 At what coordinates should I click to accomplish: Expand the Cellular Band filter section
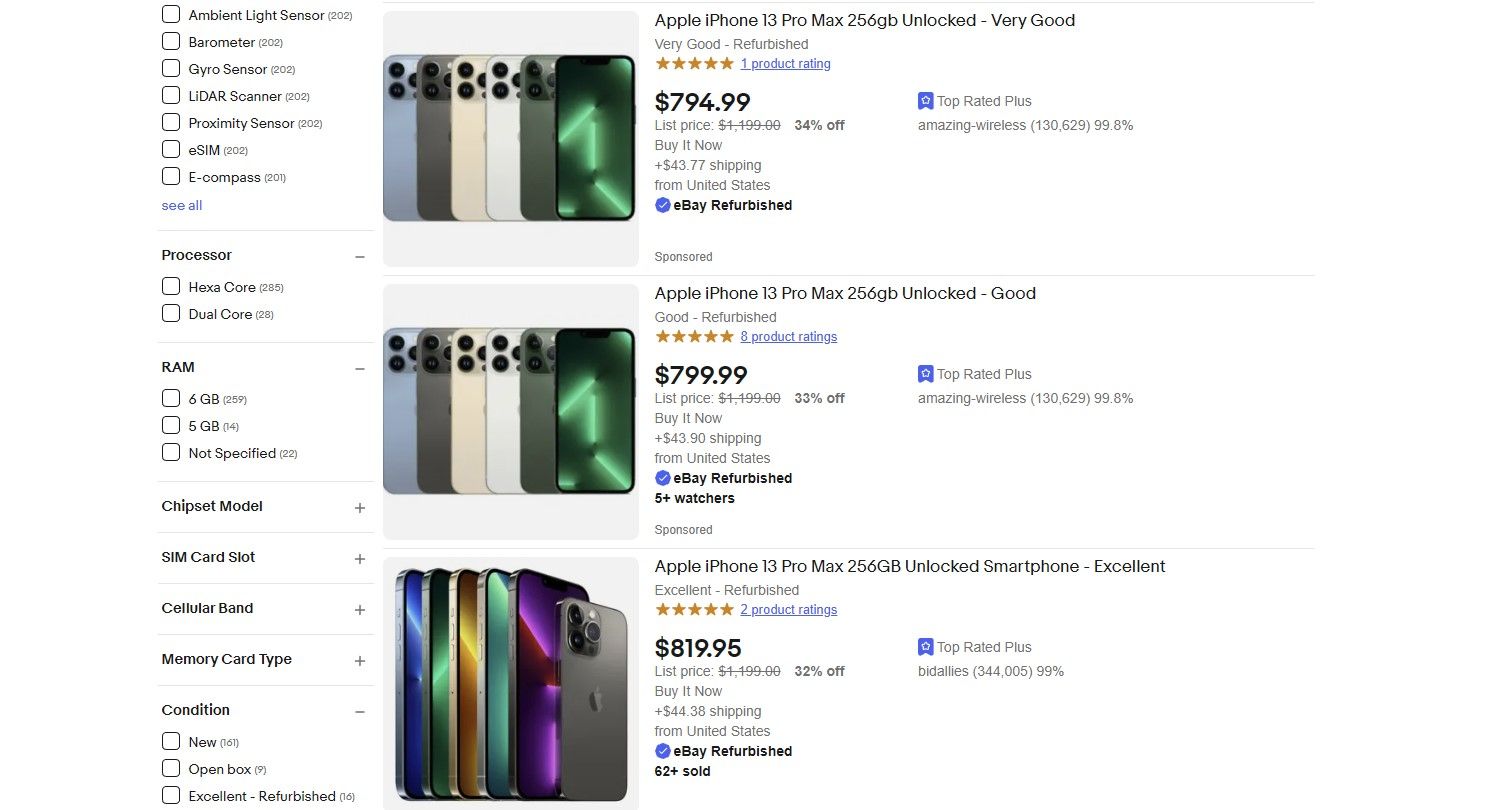coord(360,609)
